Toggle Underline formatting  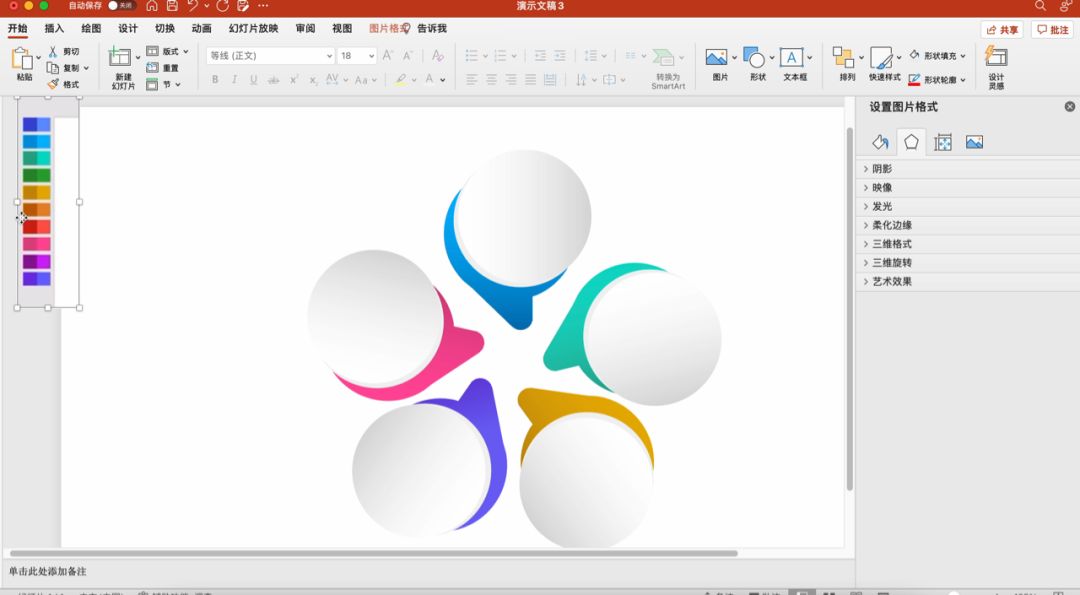[x=253, y=80]
